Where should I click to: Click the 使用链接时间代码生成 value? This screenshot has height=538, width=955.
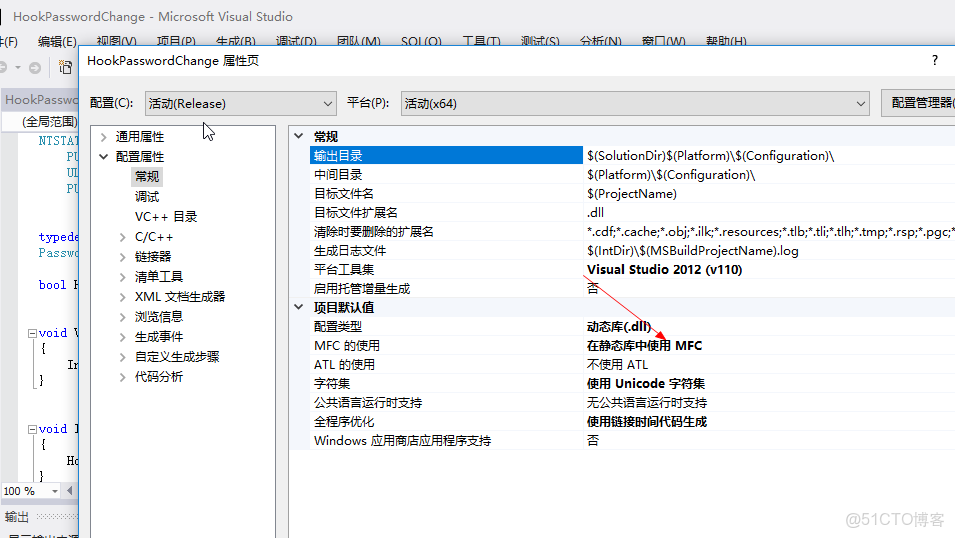[x=647, y=422]
